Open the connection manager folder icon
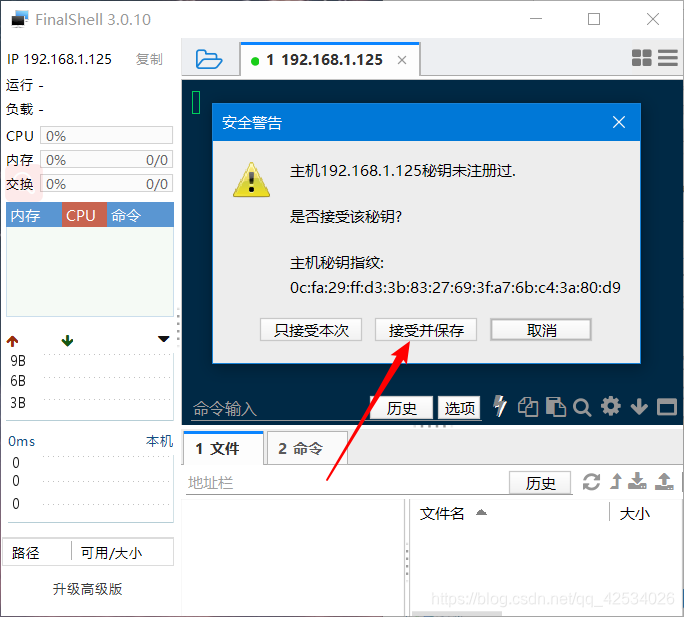The height and width of the screenshot is (617, 684). [209, 59]
